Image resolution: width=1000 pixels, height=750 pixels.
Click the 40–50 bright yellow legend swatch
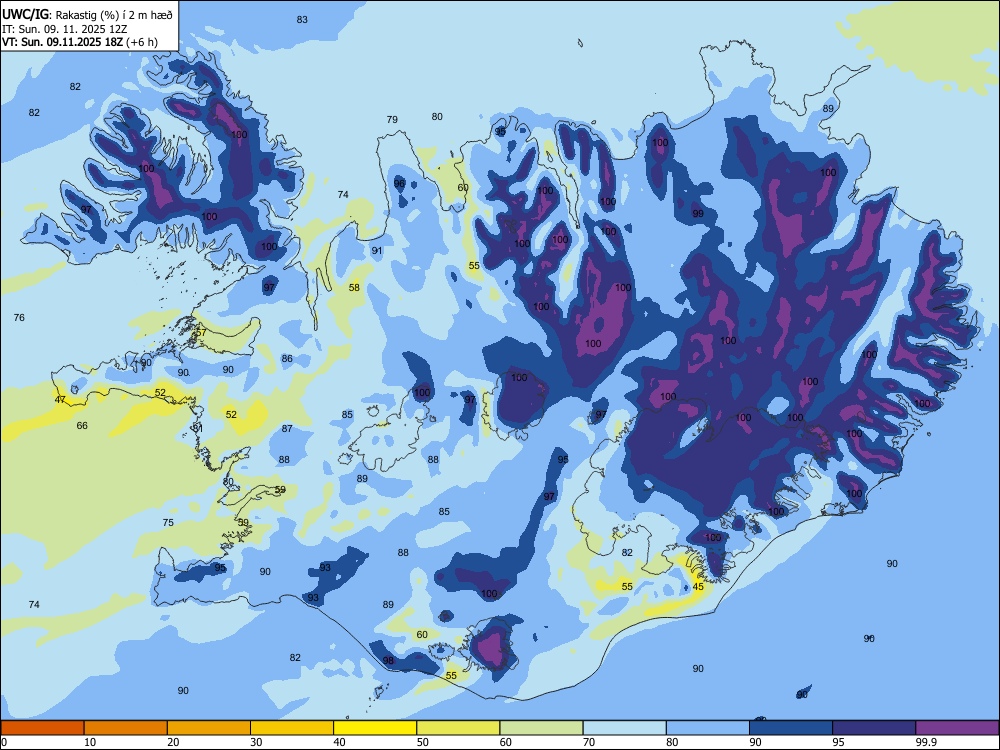click(375, 728)
